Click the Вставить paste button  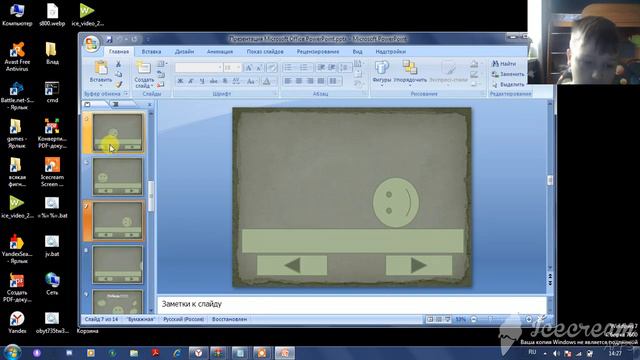tap(101, 72)
